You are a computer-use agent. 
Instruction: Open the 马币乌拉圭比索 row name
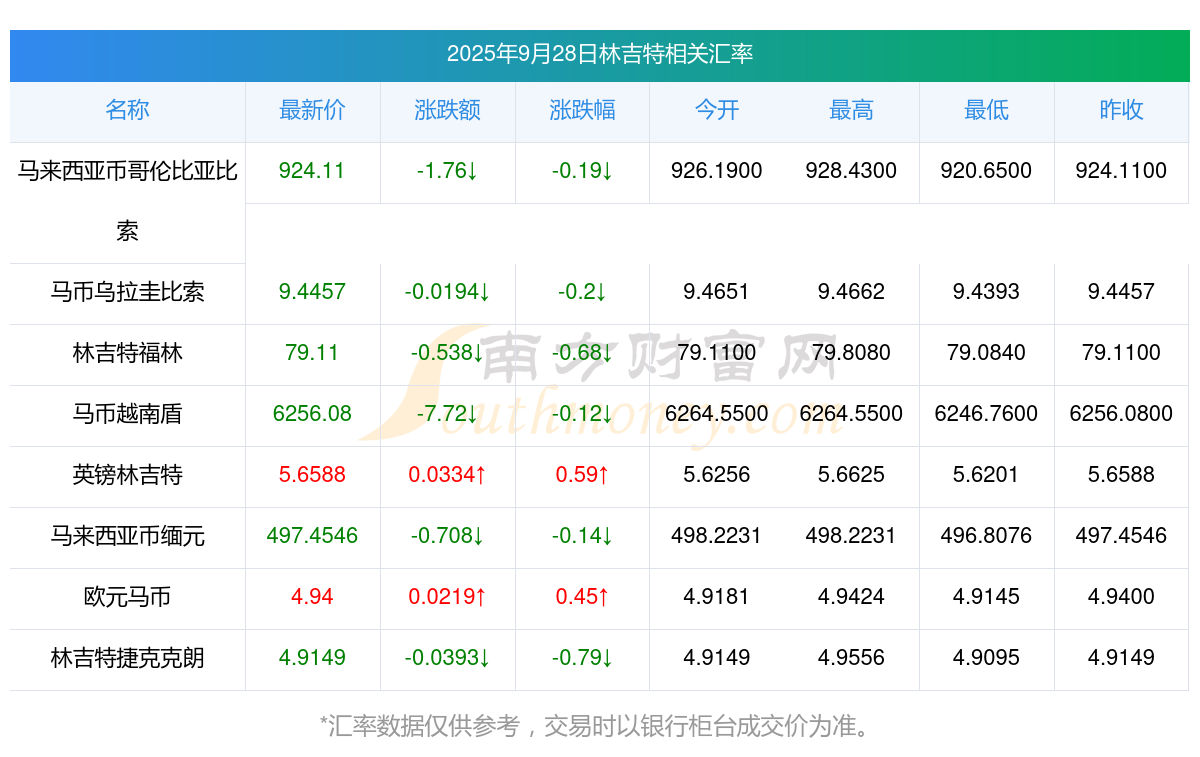(x=127, y=292)
